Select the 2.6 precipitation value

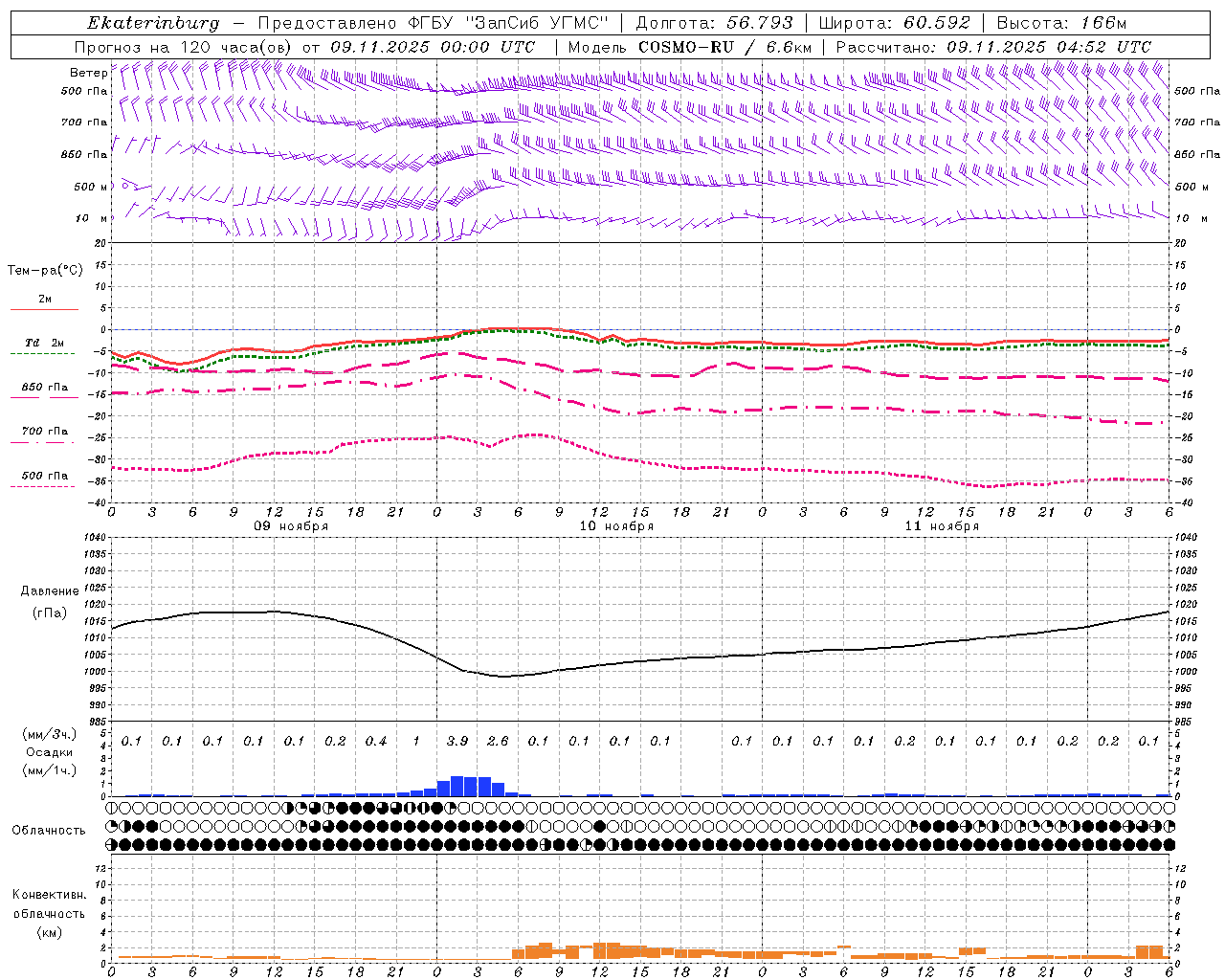pos(498,742)
